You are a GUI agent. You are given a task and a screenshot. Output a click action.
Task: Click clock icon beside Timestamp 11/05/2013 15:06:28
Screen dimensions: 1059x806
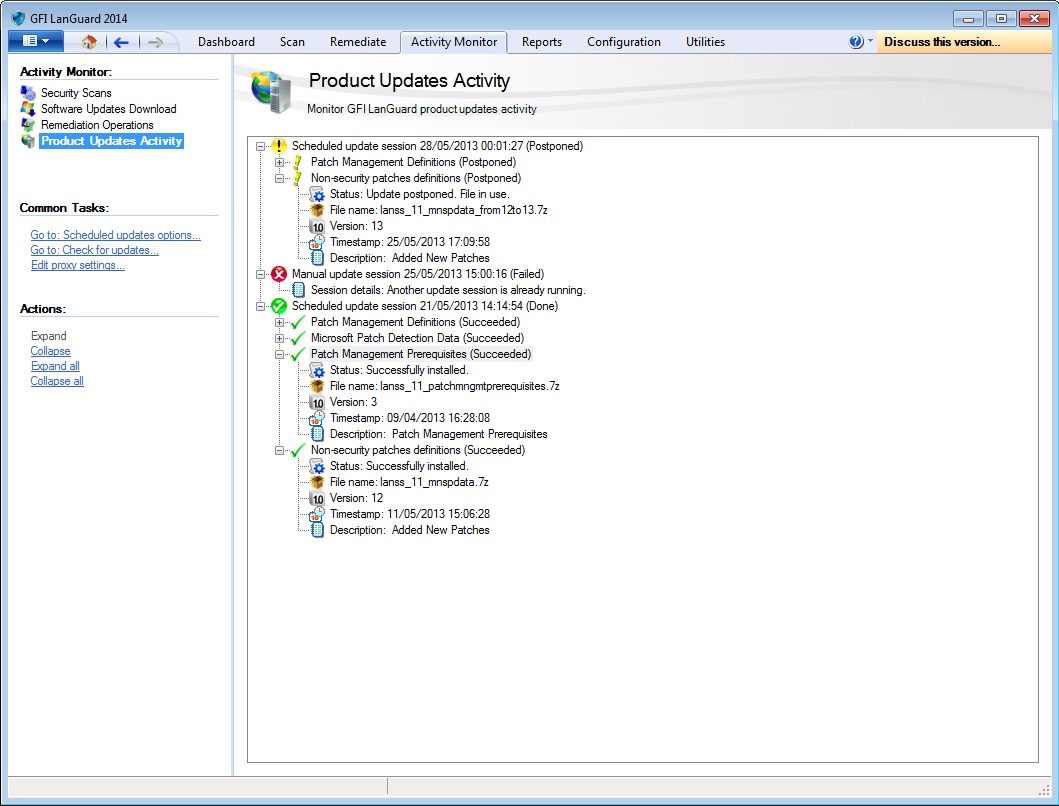[317, 514]
